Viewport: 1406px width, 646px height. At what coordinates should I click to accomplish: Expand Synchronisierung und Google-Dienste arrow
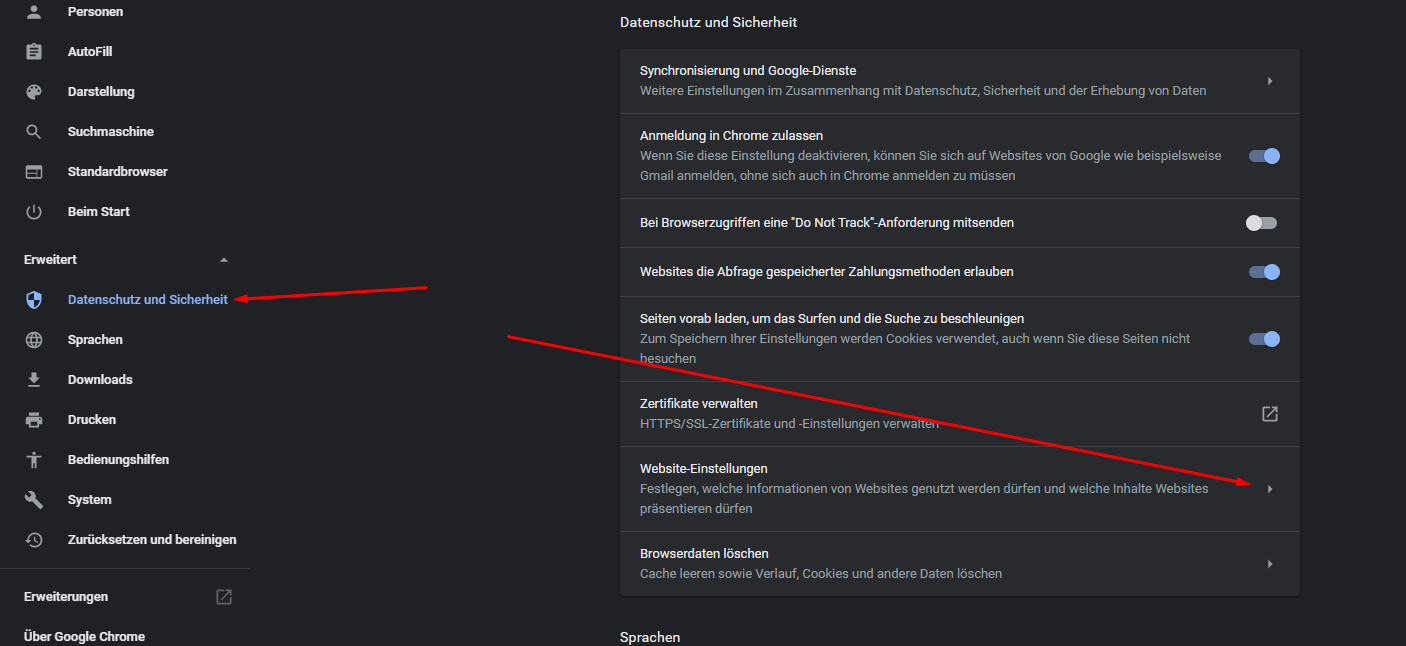point(1270,81)
